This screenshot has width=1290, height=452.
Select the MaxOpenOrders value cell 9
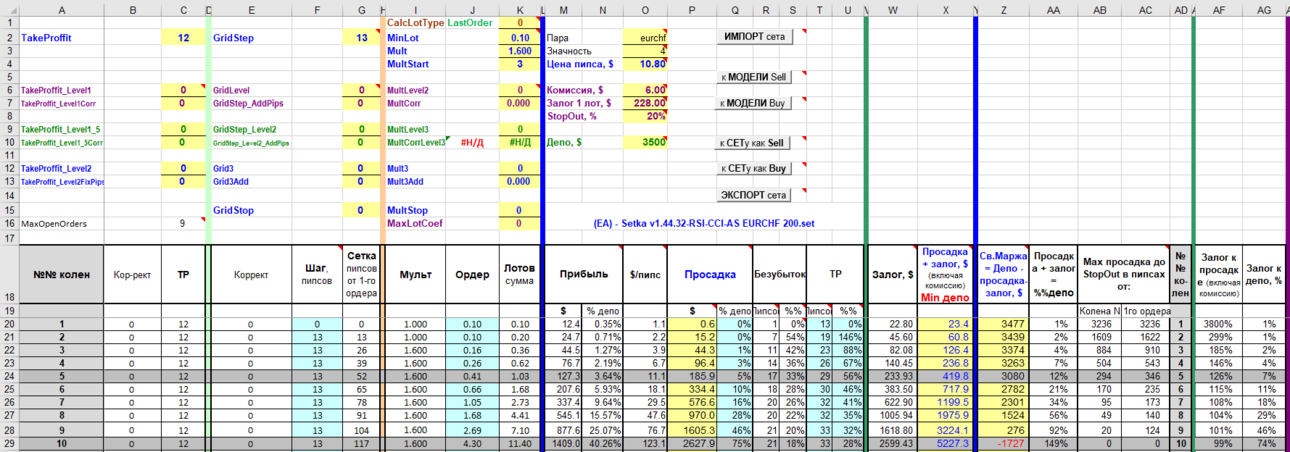183,224
